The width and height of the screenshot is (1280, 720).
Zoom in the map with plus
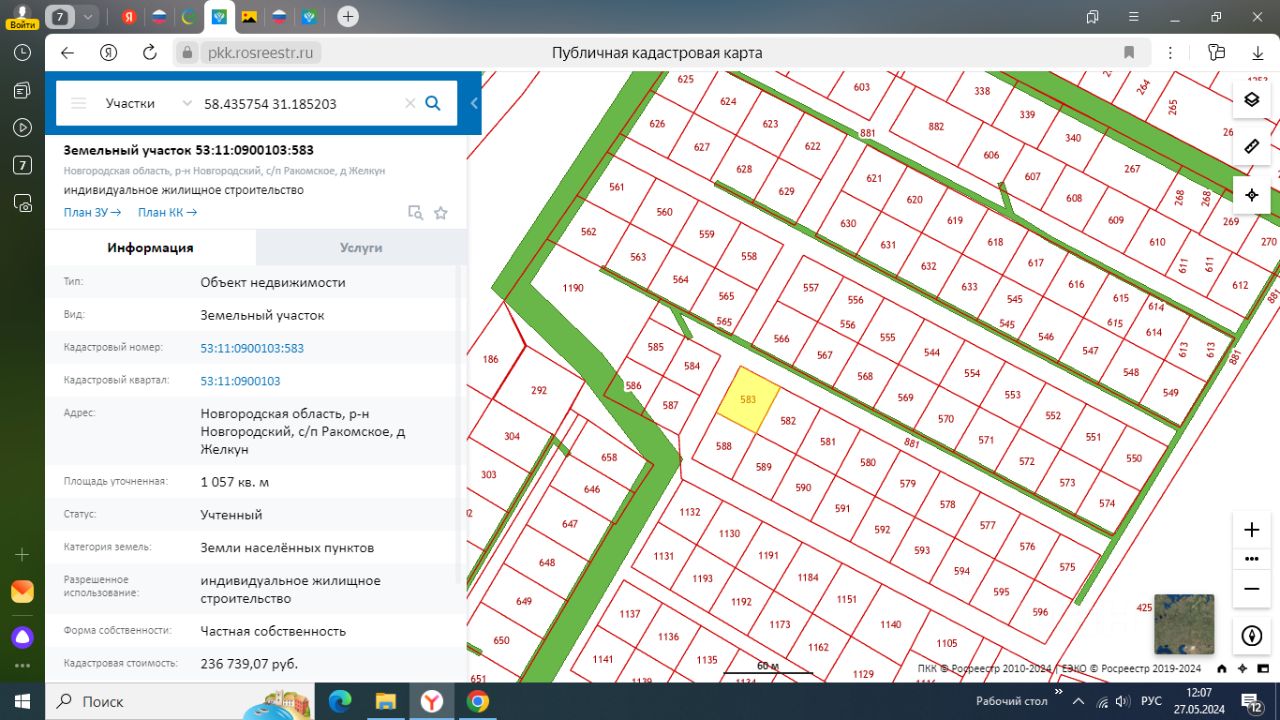pos(1251,530)
